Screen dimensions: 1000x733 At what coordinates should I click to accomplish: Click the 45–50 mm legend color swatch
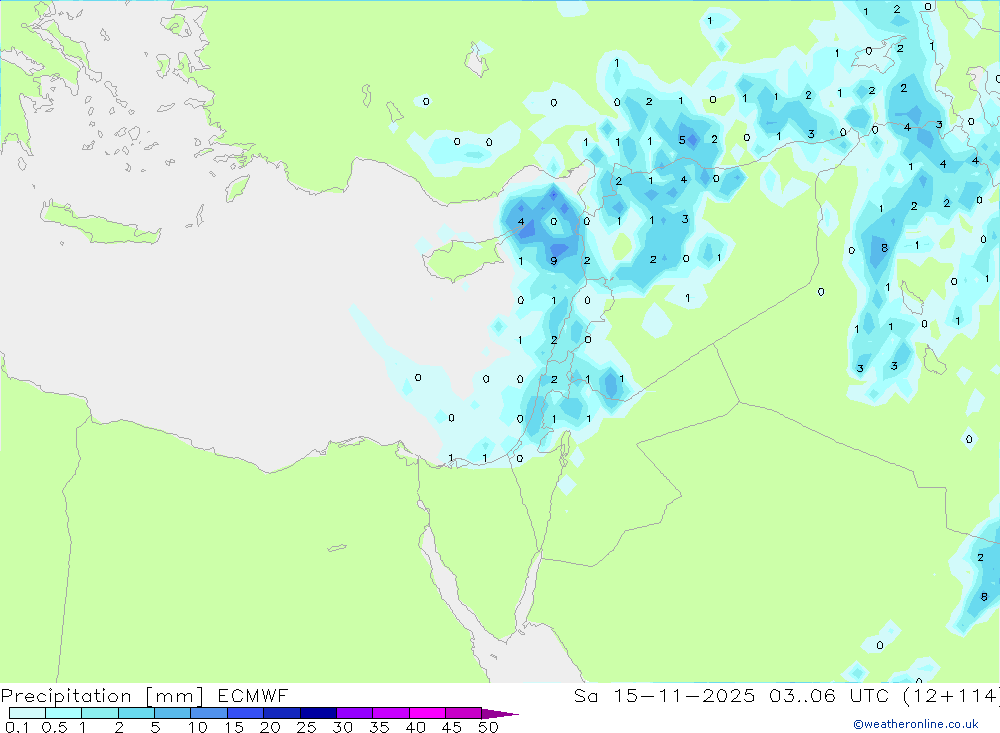pos(464,713)
